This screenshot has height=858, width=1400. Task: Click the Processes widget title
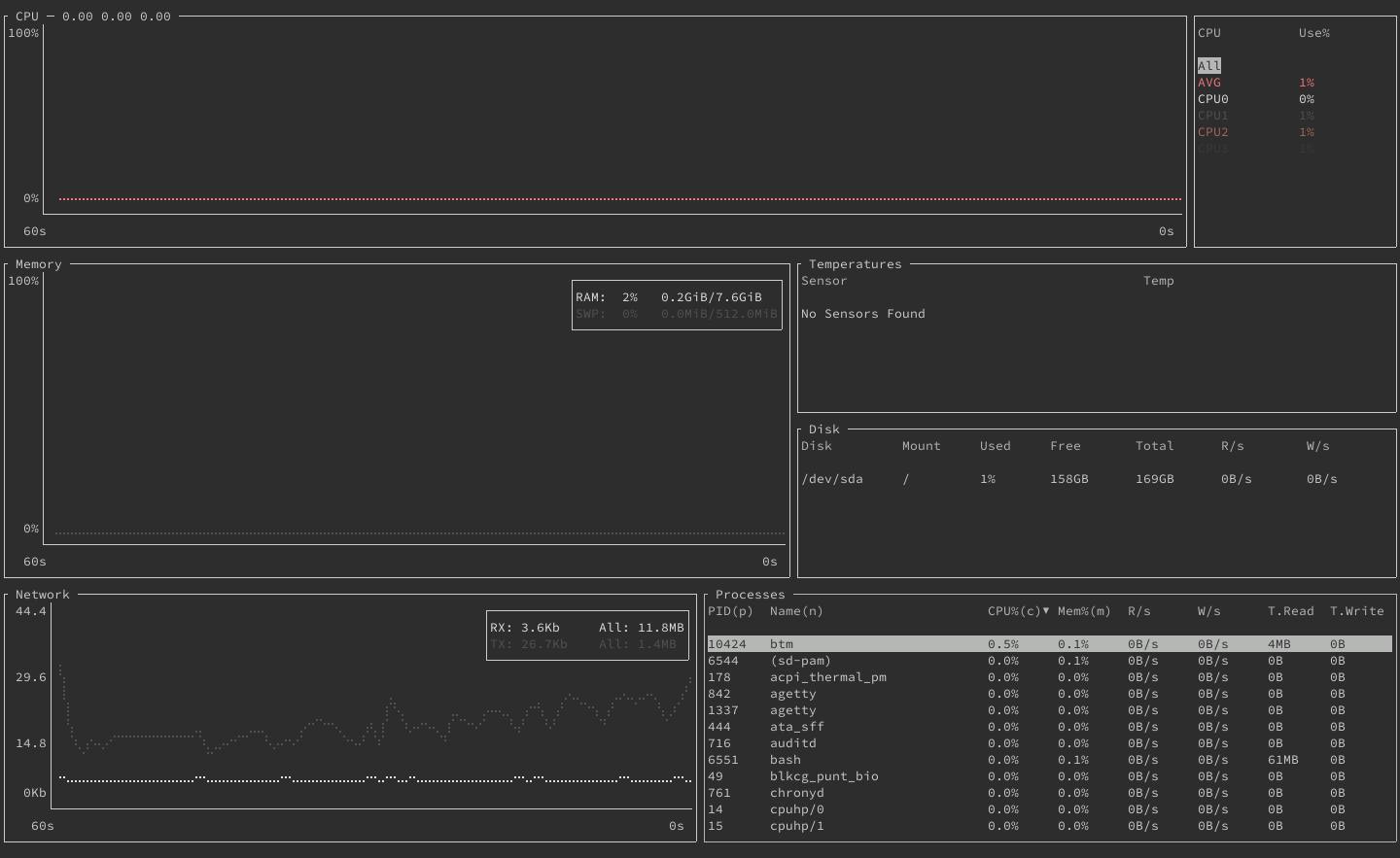pos(750,594)
